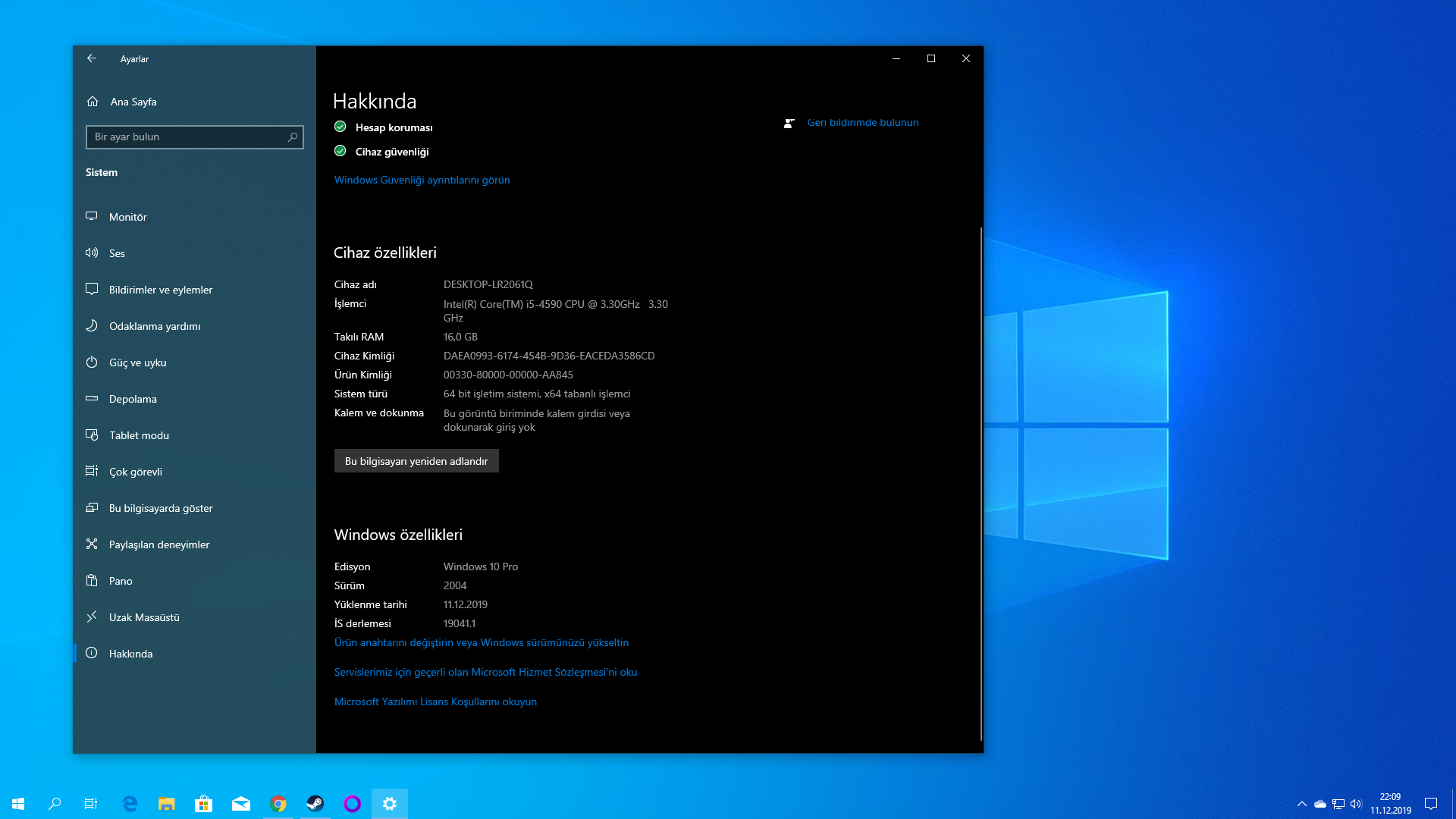Open 'Ürün anahtarını değiştirin' link
The height and width of the screenshot is (819, 1456).
click(482, 642)
